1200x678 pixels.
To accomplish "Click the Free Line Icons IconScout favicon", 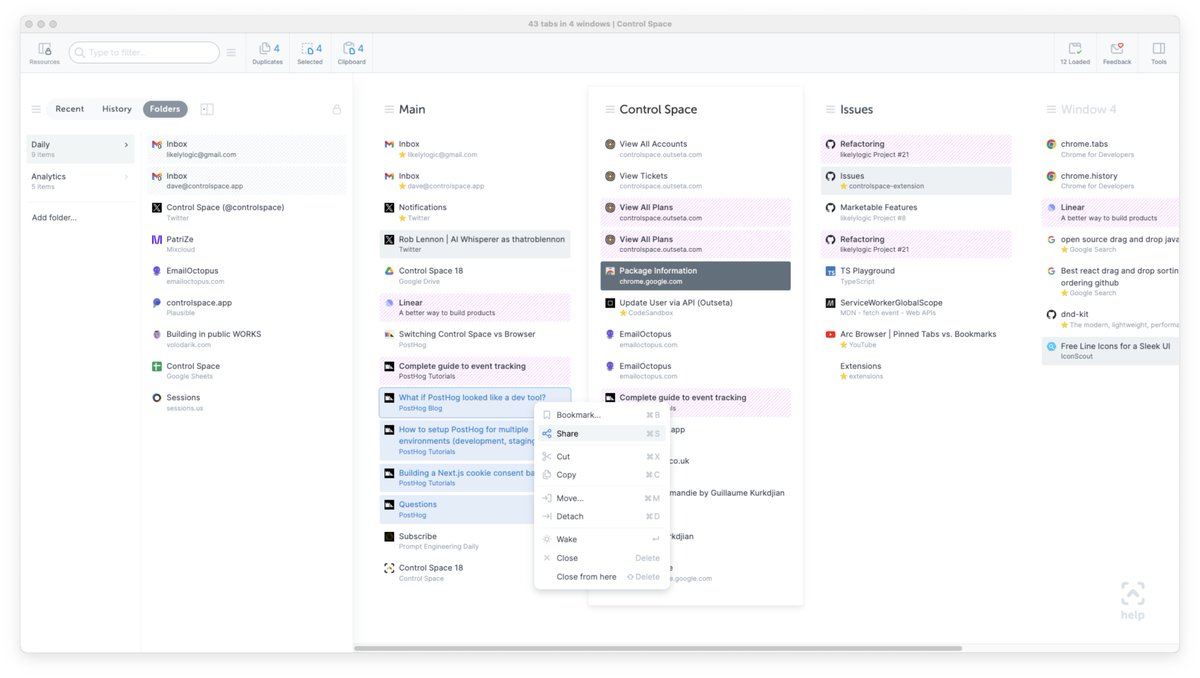I will pos(1051,346).
